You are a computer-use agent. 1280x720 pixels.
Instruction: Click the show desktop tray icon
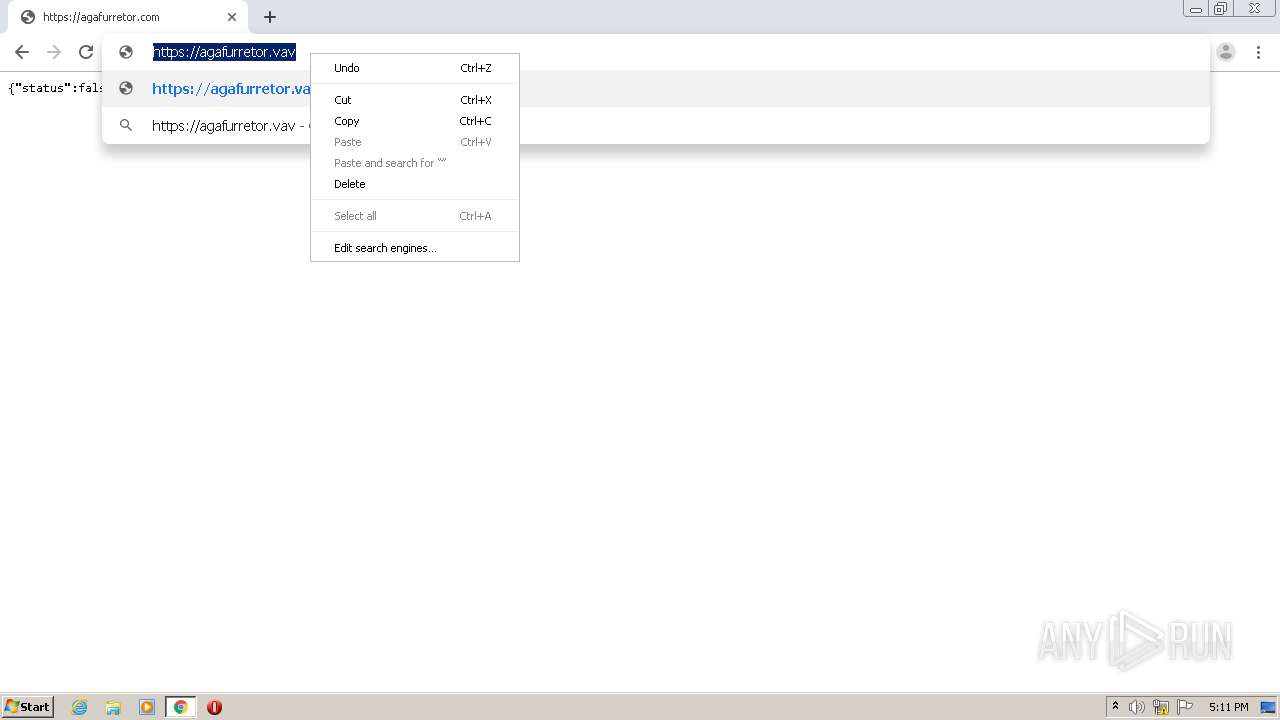pyautogui.click(x=1268, y=707)
